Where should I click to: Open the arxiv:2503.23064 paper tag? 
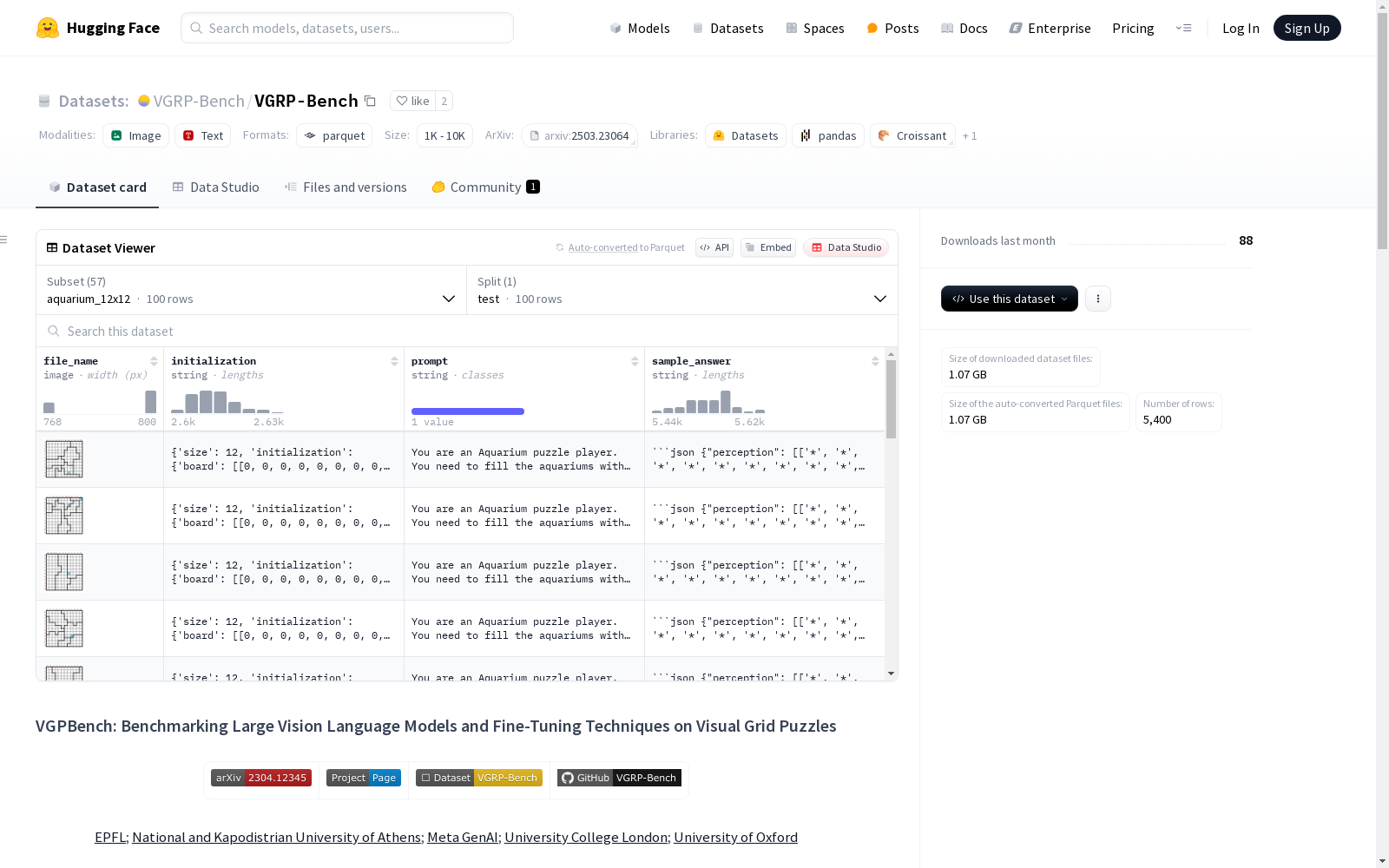point(580,135)
